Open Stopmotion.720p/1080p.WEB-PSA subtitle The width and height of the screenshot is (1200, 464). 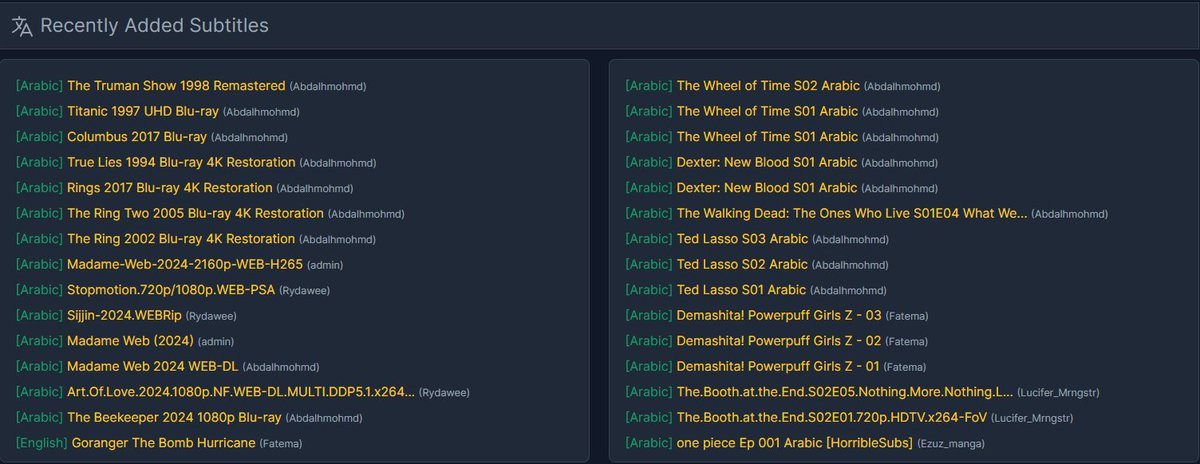(171, 290)
